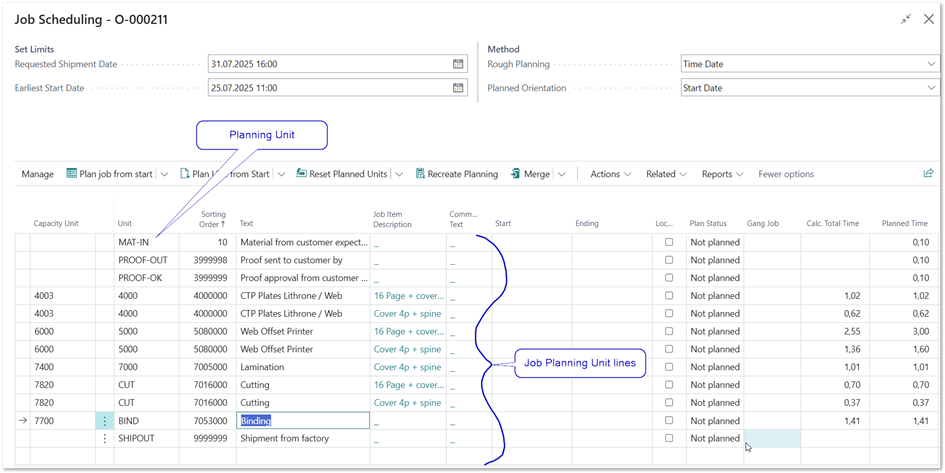Expand the arrow next to Merge
The image size is (945, 473).
click(x=562, y=174)
